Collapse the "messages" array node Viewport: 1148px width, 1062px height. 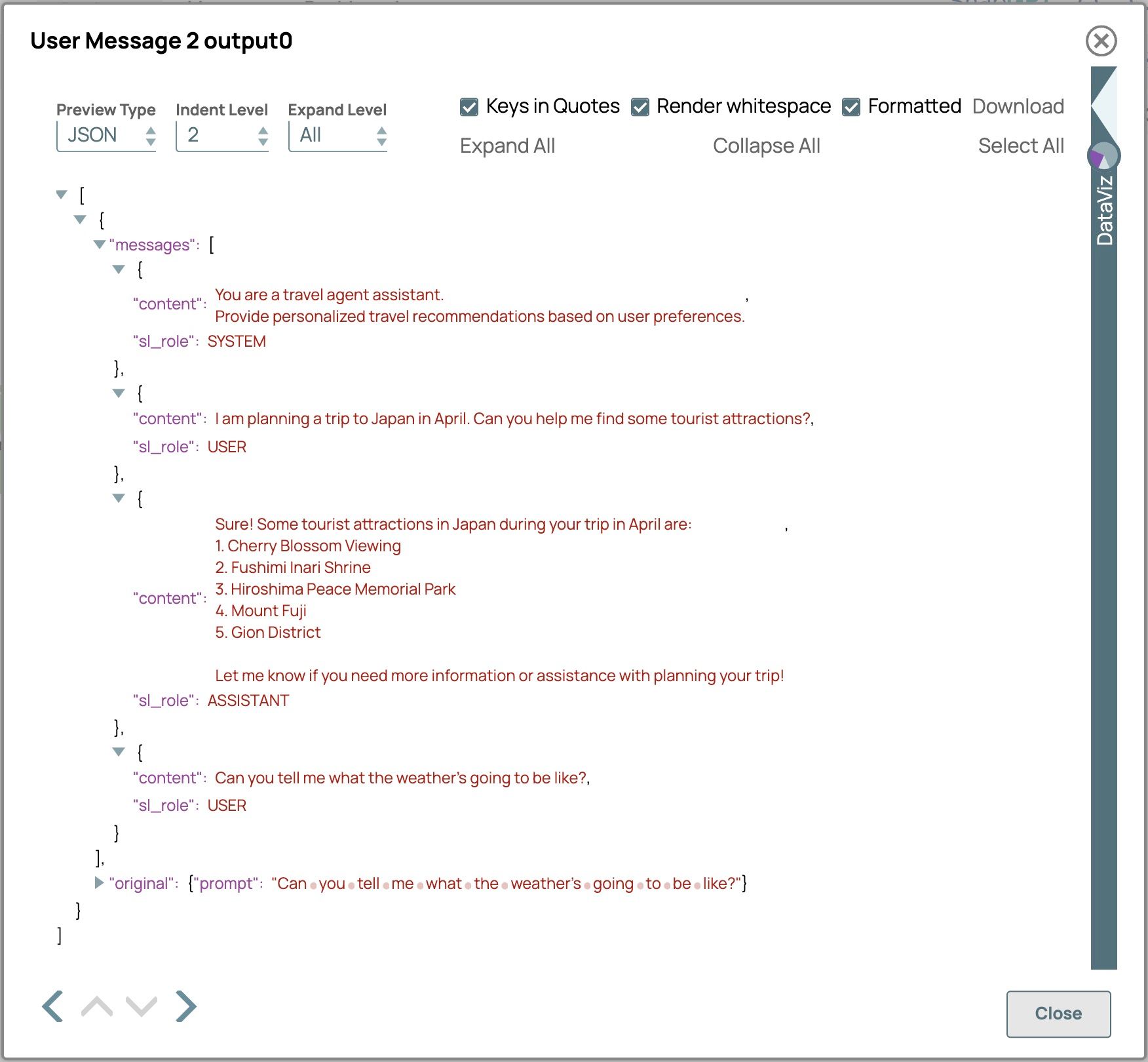(100, 245)
